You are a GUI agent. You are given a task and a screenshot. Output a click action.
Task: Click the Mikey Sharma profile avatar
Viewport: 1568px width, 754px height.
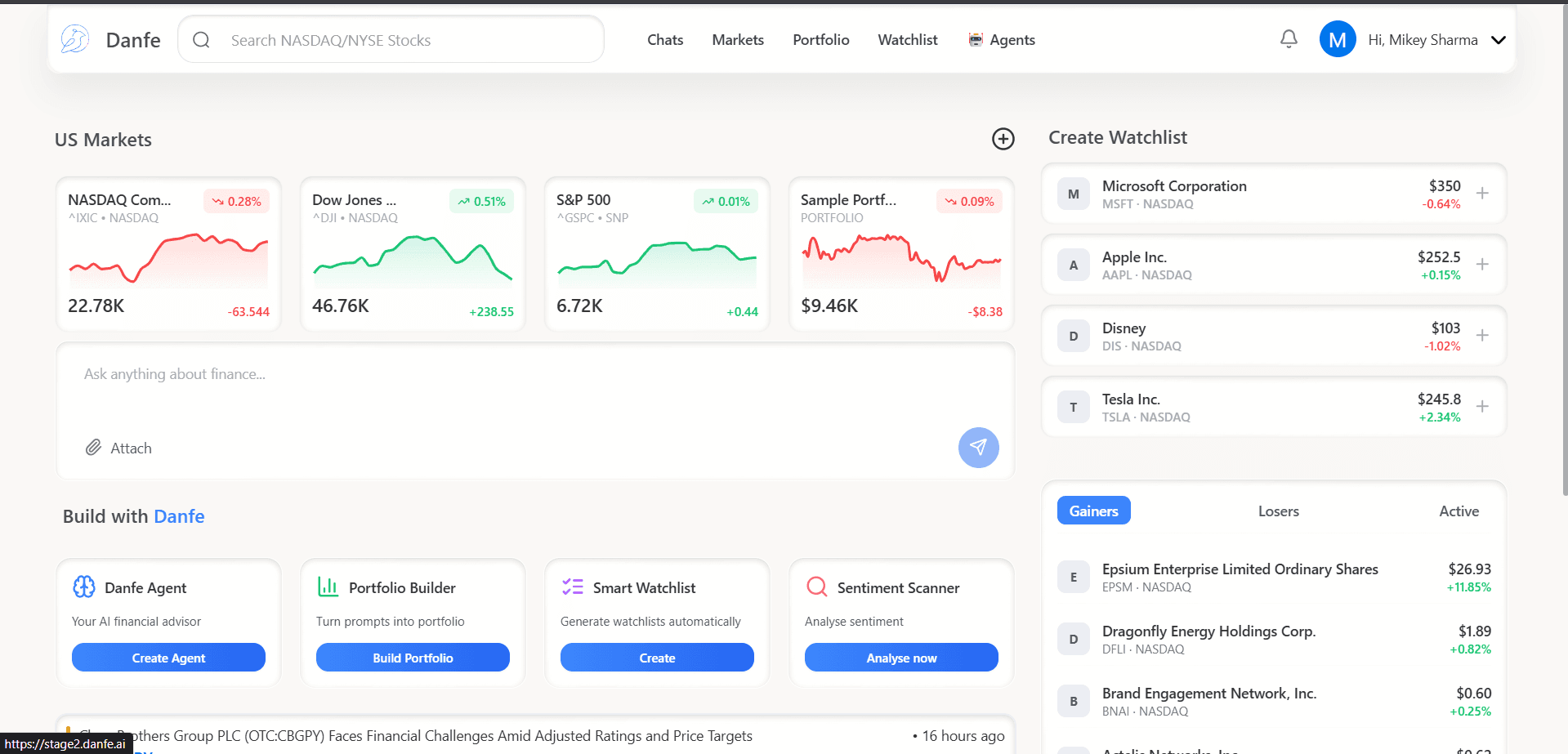1338,38
